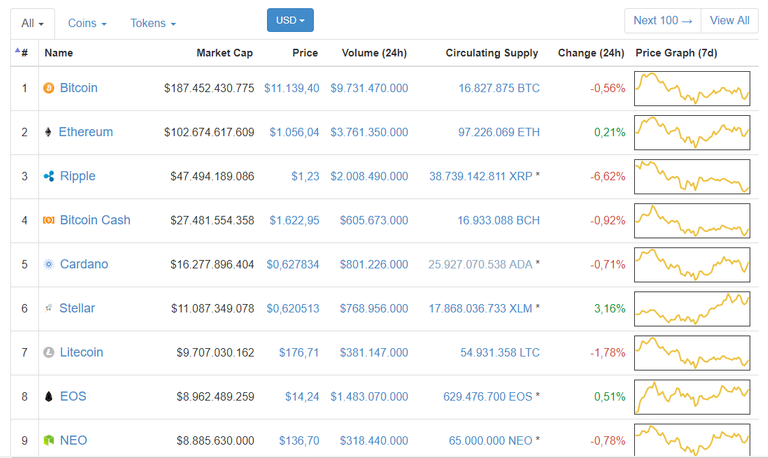
Task: Click Bitcoin price $11.139,40
Action: (291, 88)
